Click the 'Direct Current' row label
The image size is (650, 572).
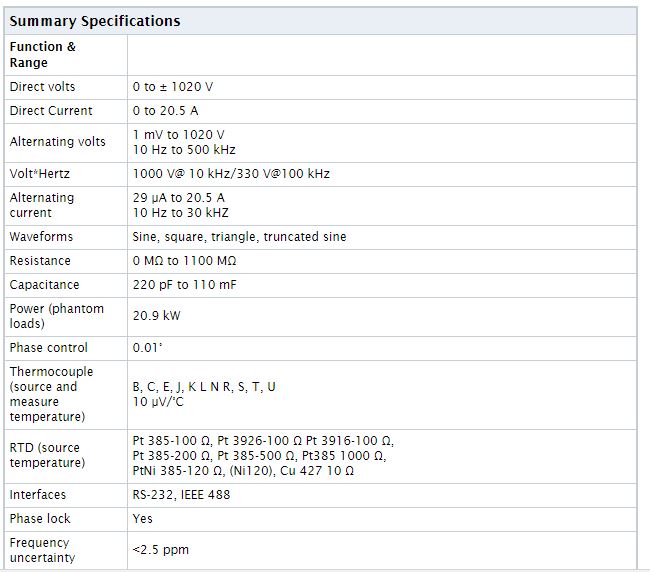(x=51, y=111)
